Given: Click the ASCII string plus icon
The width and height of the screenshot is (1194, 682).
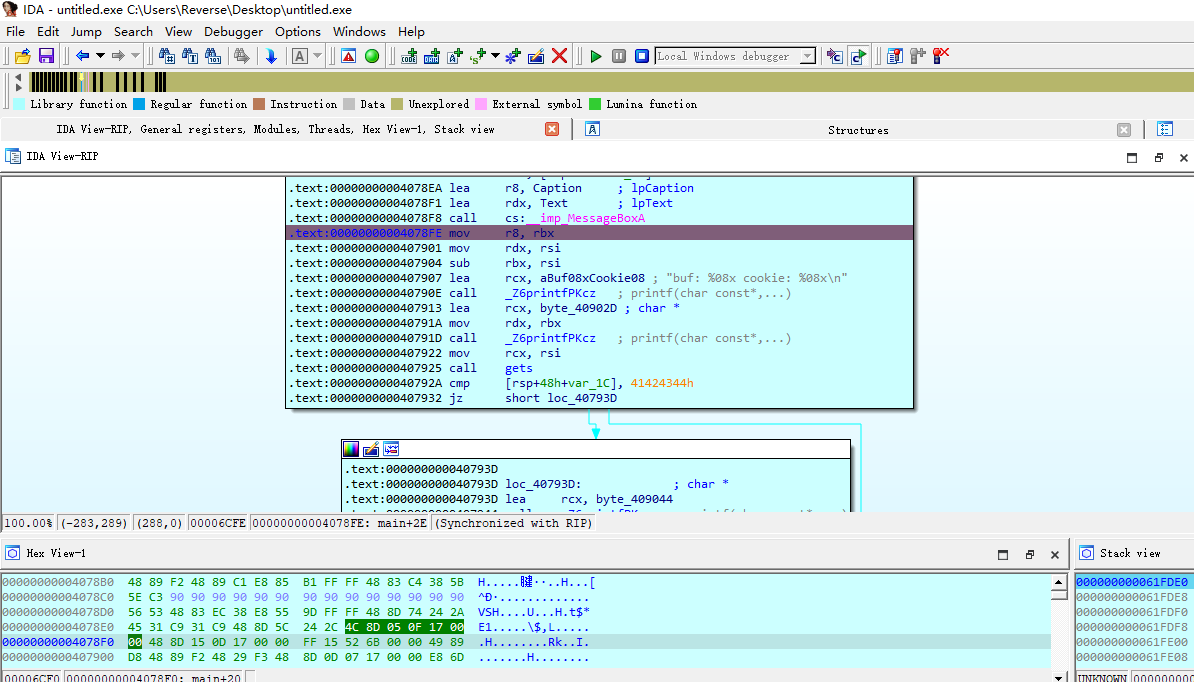Looking at the screenshot, I should pos(455,56).
